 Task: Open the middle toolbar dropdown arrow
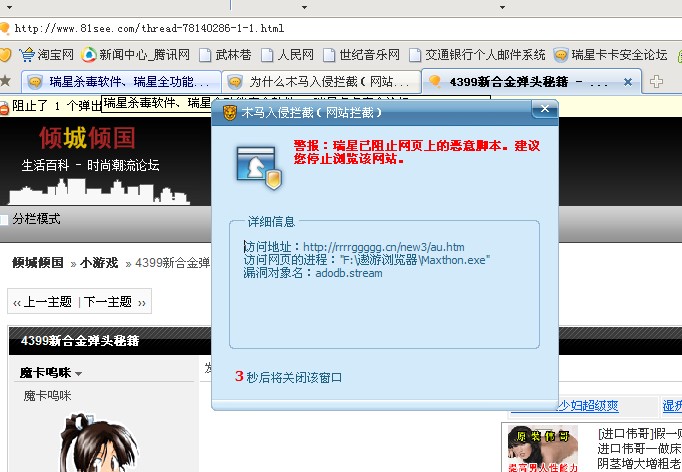pyautogui.click(x=304, y=7)
